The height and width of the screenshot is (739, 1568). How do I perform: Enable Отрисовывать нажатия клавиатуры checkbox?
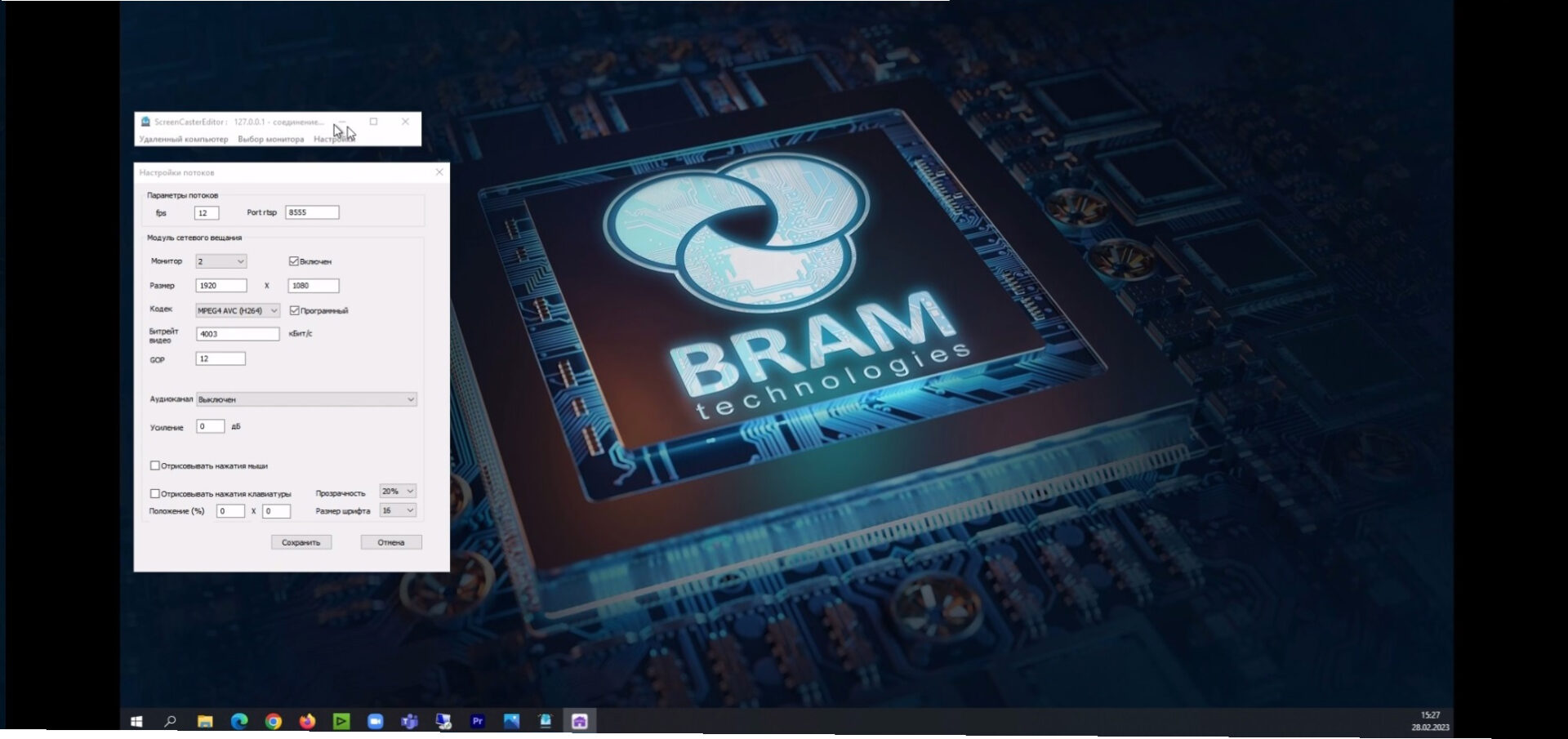(155, 493)
